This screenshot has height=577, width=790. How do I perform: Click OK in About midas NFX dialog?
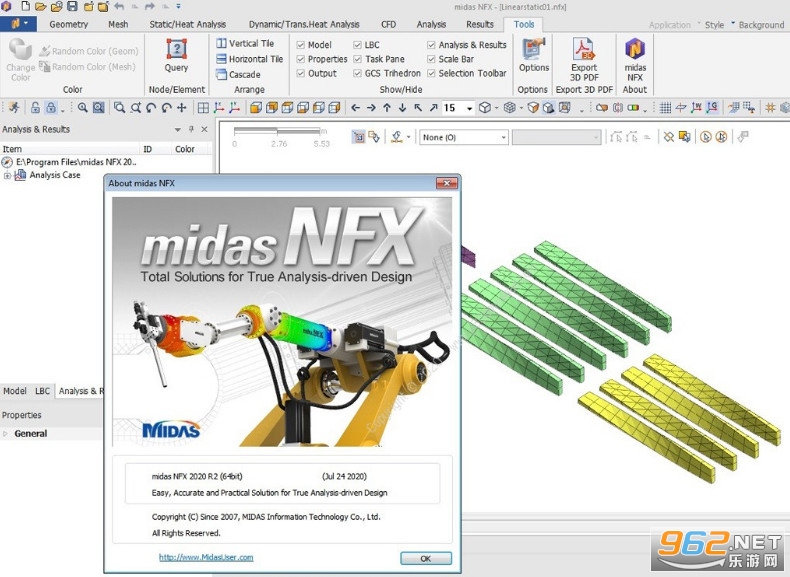pos(426,558)
